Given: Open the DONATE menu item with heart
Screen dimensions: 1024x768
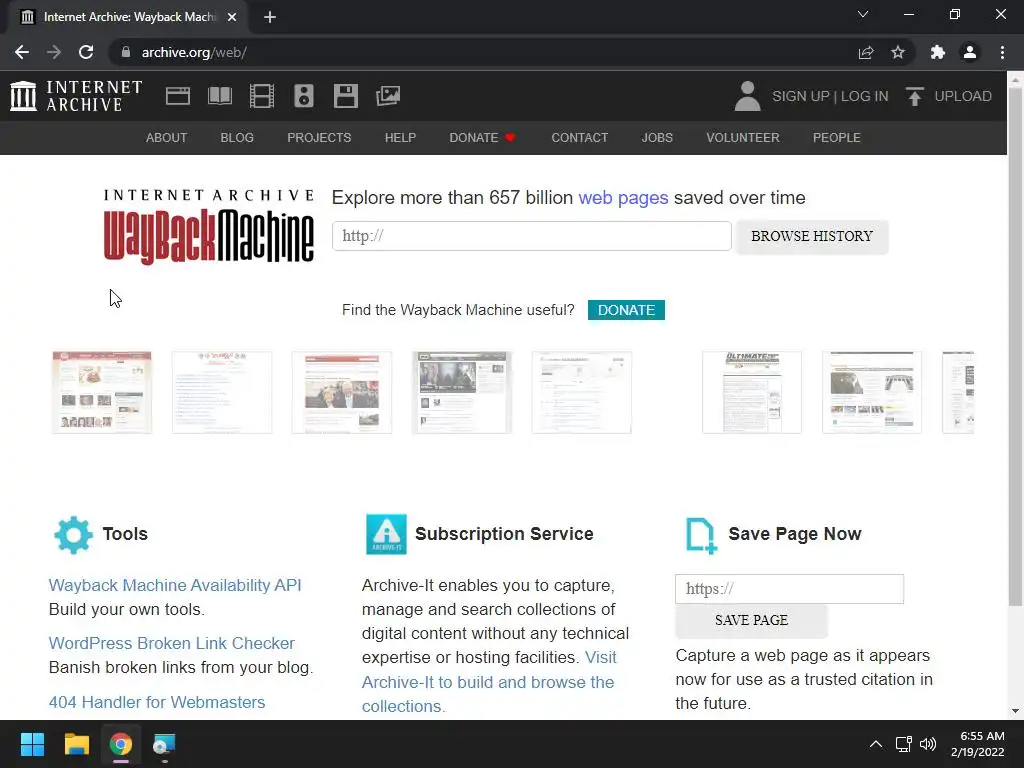Looking at the screenshot, I should 483,138.
